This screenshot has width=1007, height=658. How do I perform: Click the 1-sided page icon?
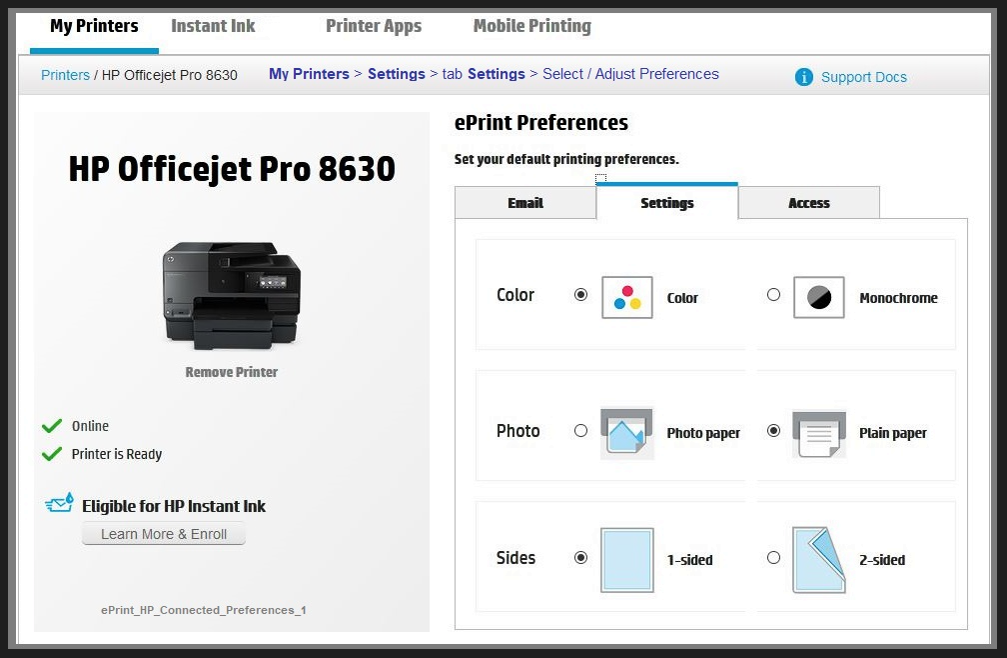(627, 559)
